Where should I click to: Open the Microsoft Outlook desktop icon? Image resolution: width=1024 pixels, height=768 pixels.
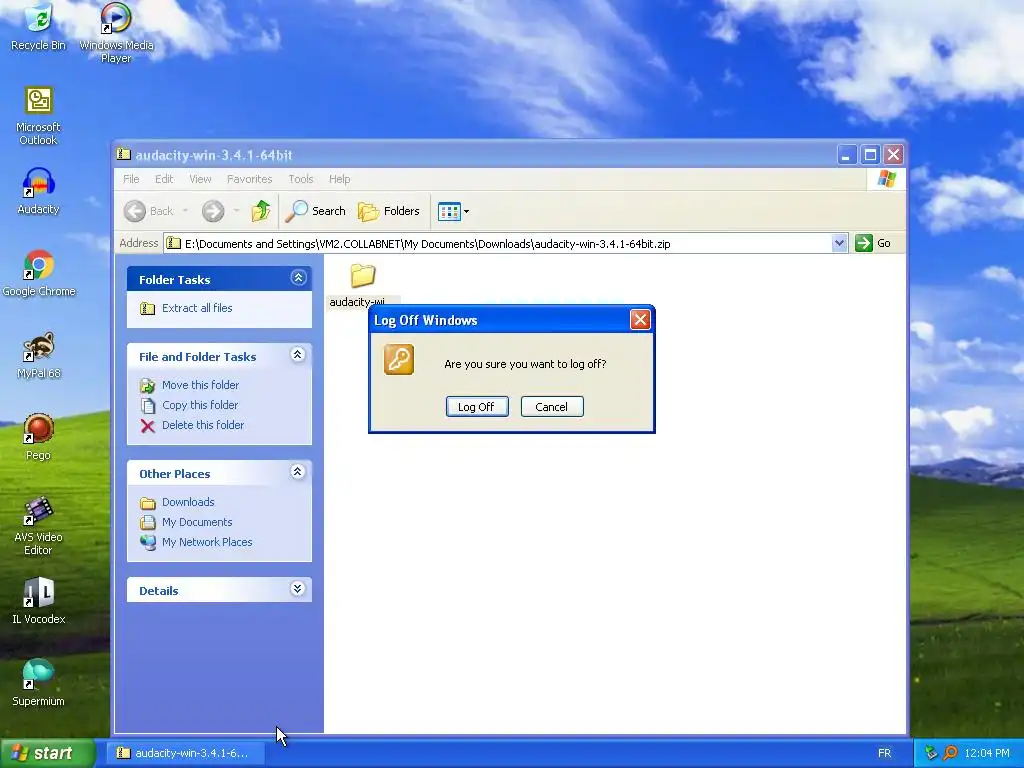(x=39, y=116)
